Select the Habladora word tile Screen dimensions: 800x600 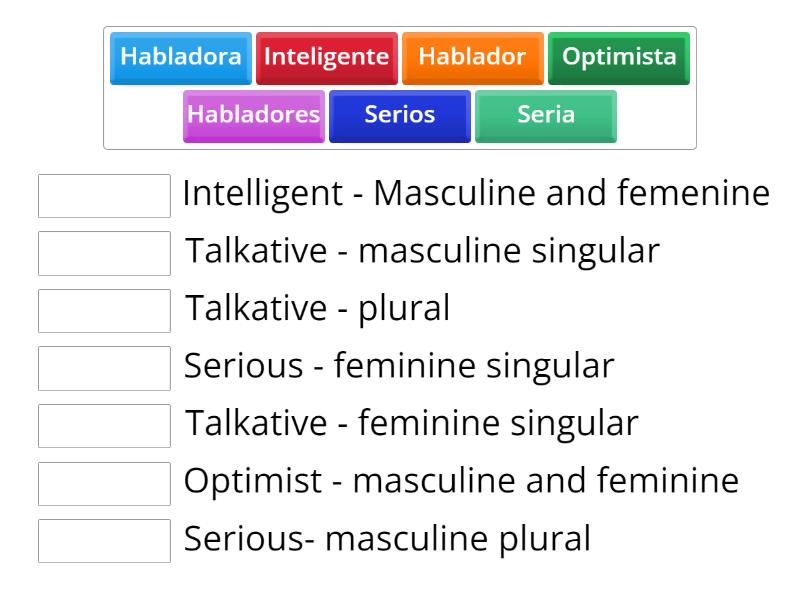pyautogui.click(x=181, y=58)
